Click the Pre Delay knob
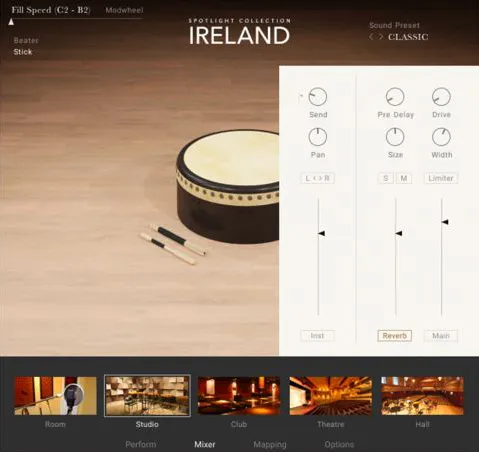This screenshot has width=479, height=452. click(x=395, y=97)
